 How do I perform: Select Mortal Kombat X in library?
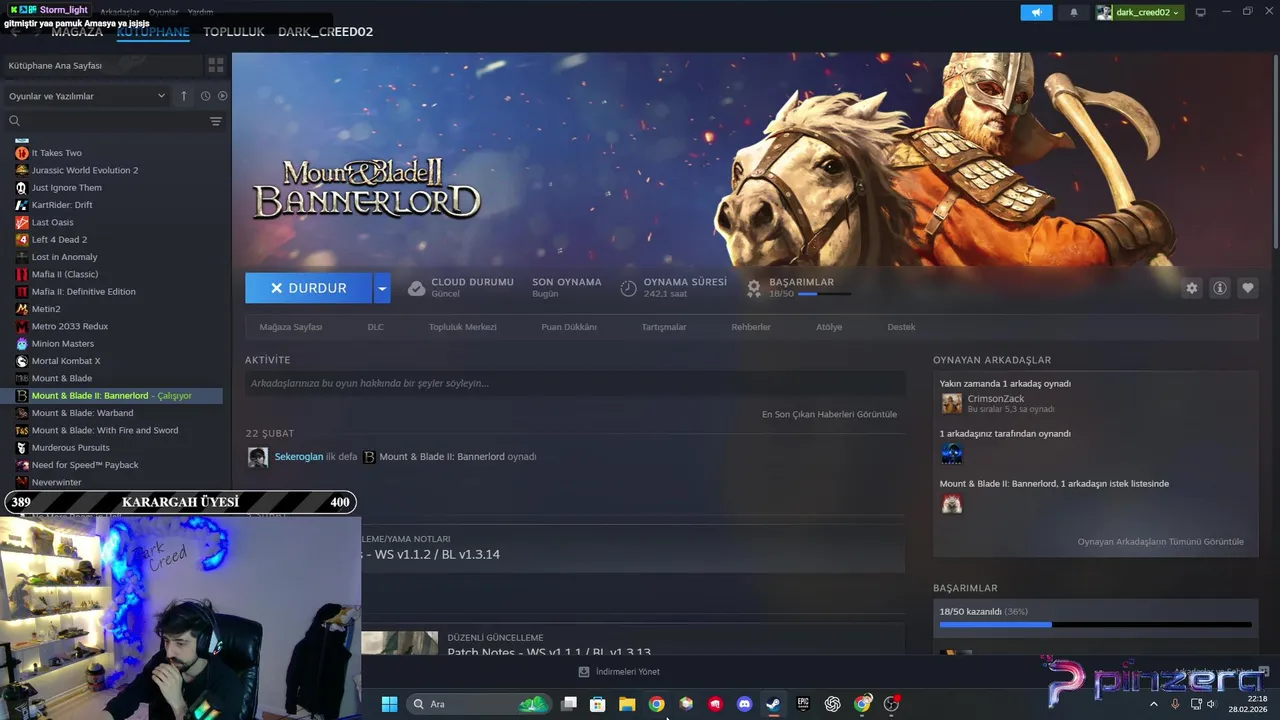66,361
